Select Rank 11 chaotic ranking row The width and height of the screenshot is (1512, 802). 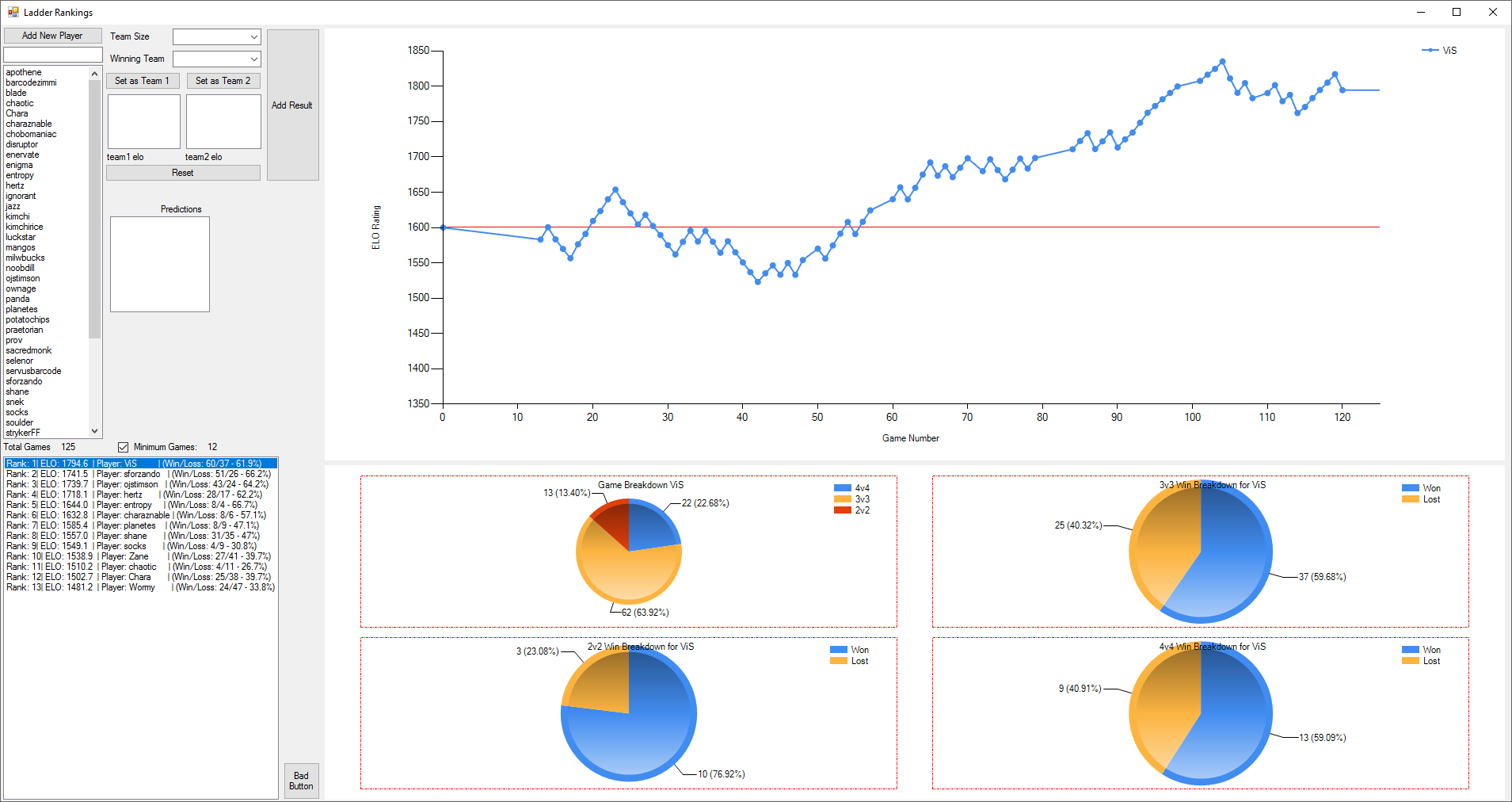(141, 567)
